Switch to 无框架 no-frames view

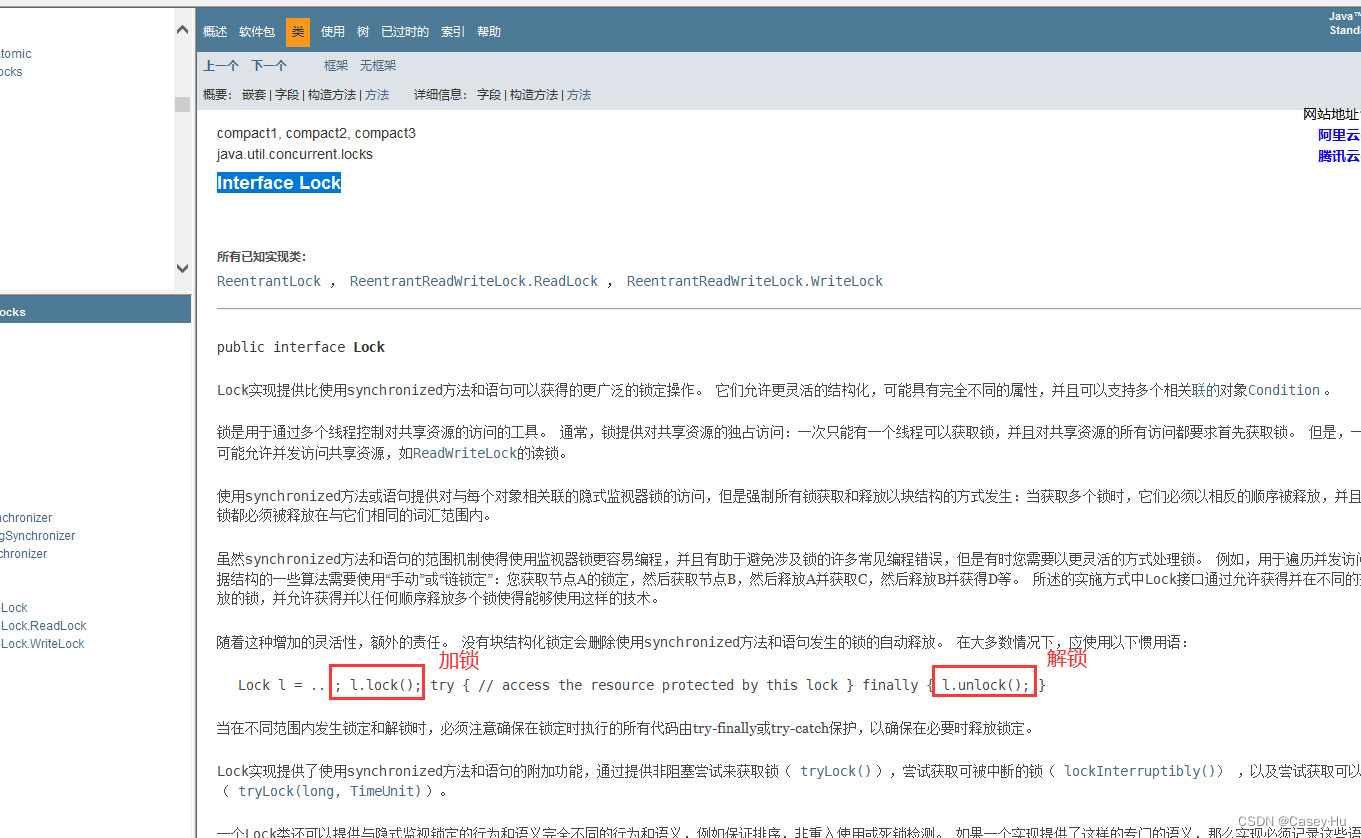(378, 66)
